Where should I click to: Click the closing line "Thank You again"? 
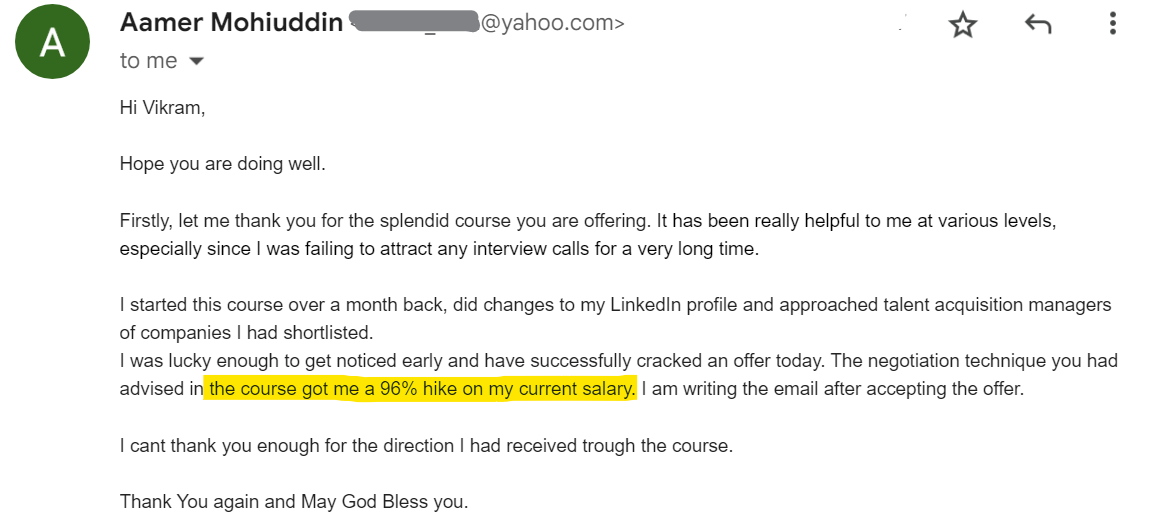pos(293,501)
